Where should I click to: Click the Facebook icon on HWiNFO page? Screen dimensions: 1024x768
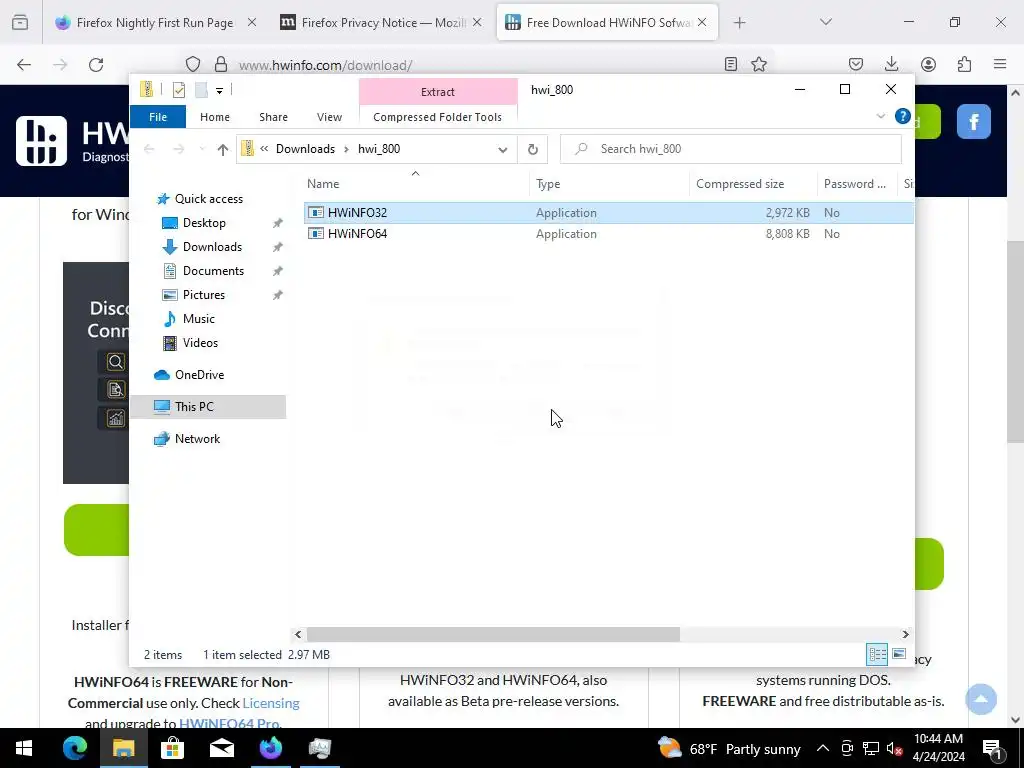click(974, 121)
